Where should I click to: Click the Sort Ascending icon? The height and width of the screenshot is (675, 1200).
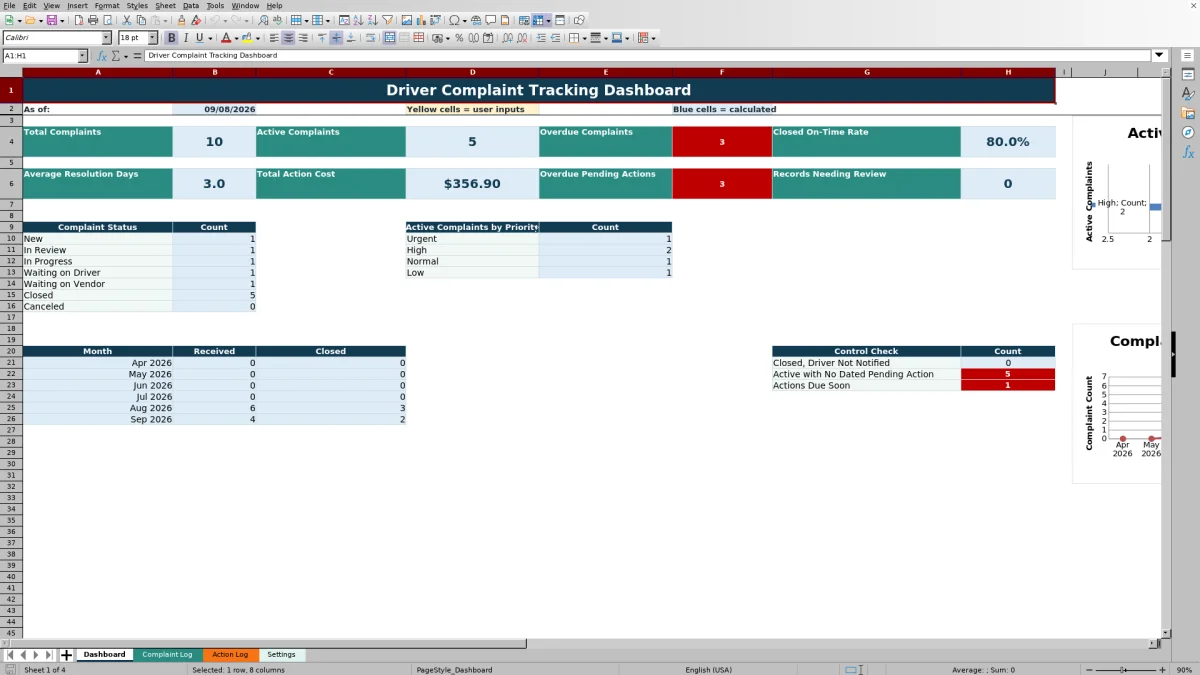(x=358, y=20)
